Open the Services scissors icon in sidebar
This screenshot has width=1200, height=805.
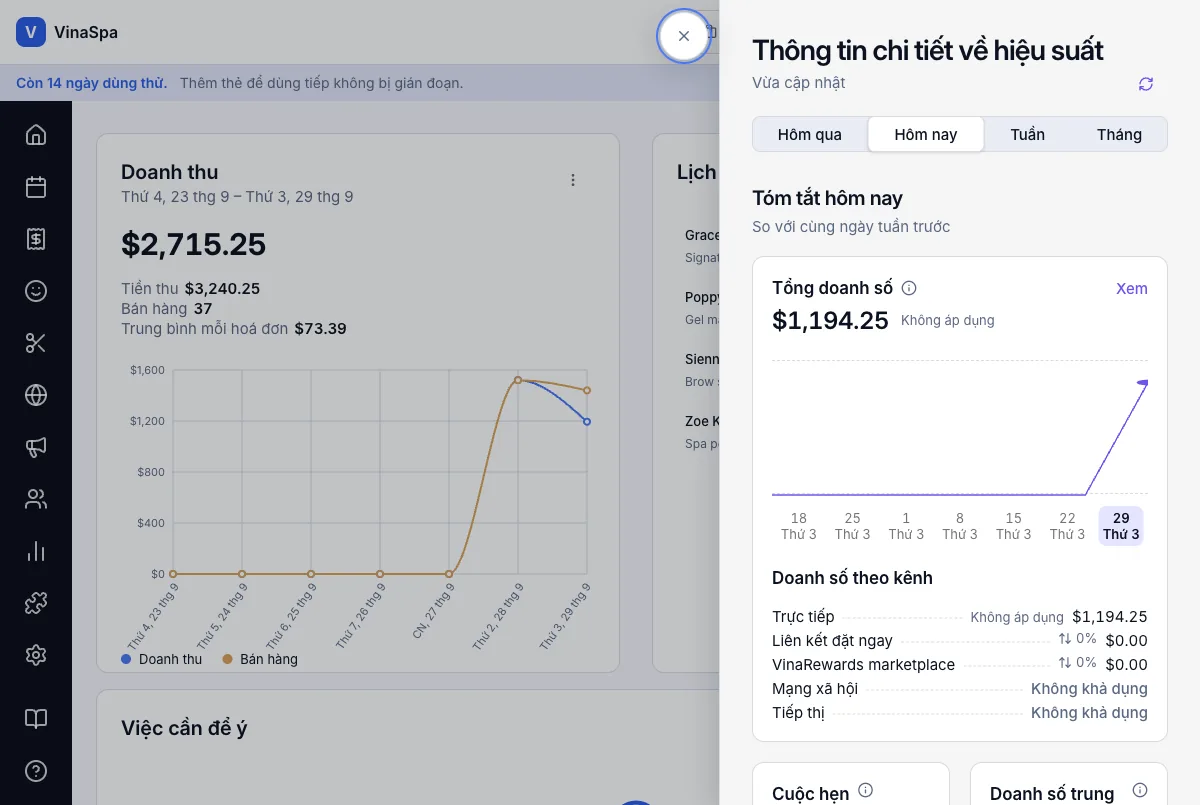(x=36, y=343)
